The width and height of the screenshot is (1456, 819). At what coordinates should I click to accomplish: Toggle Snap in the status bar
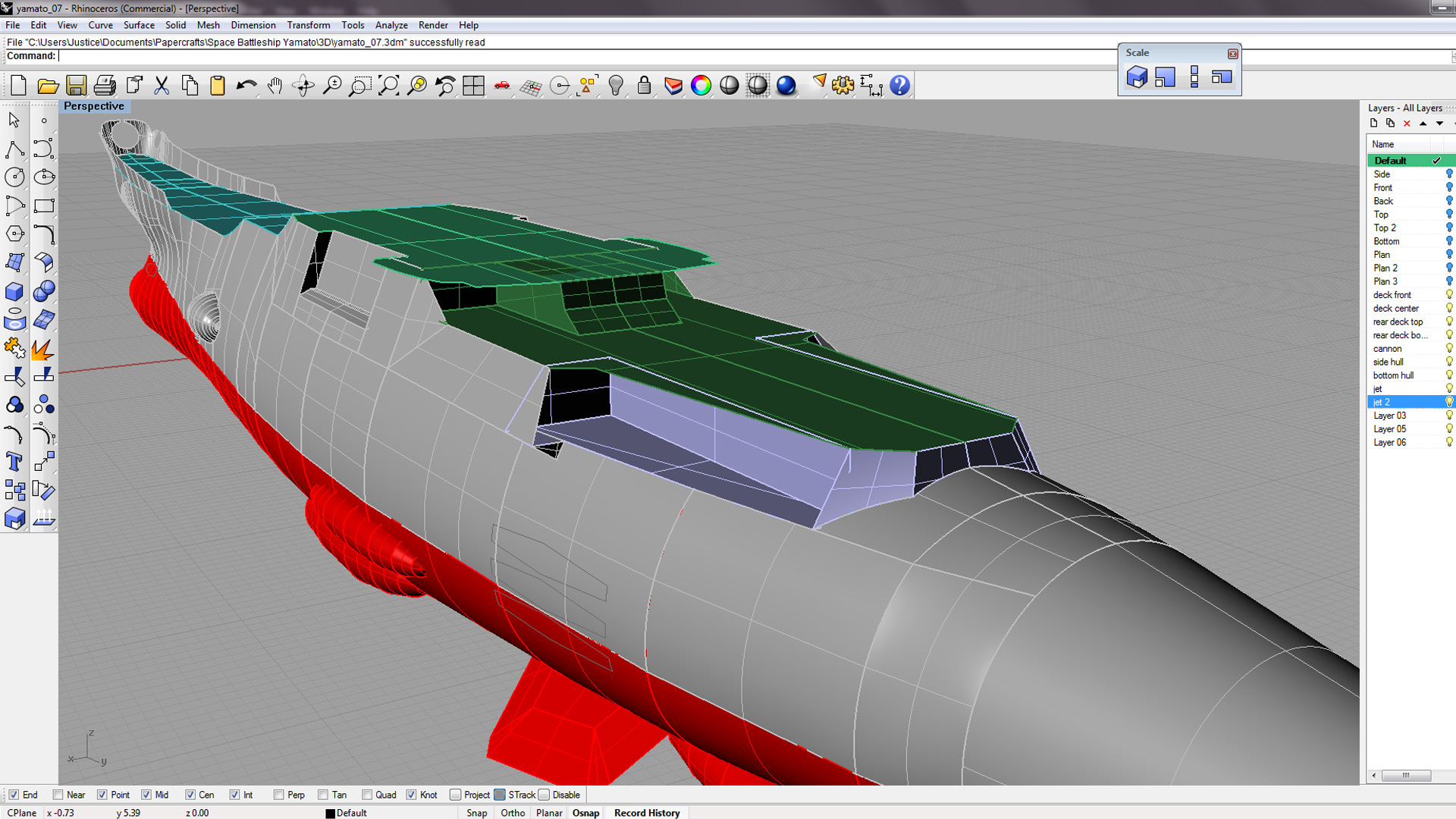pyautogui.click(x=477, y=813)
